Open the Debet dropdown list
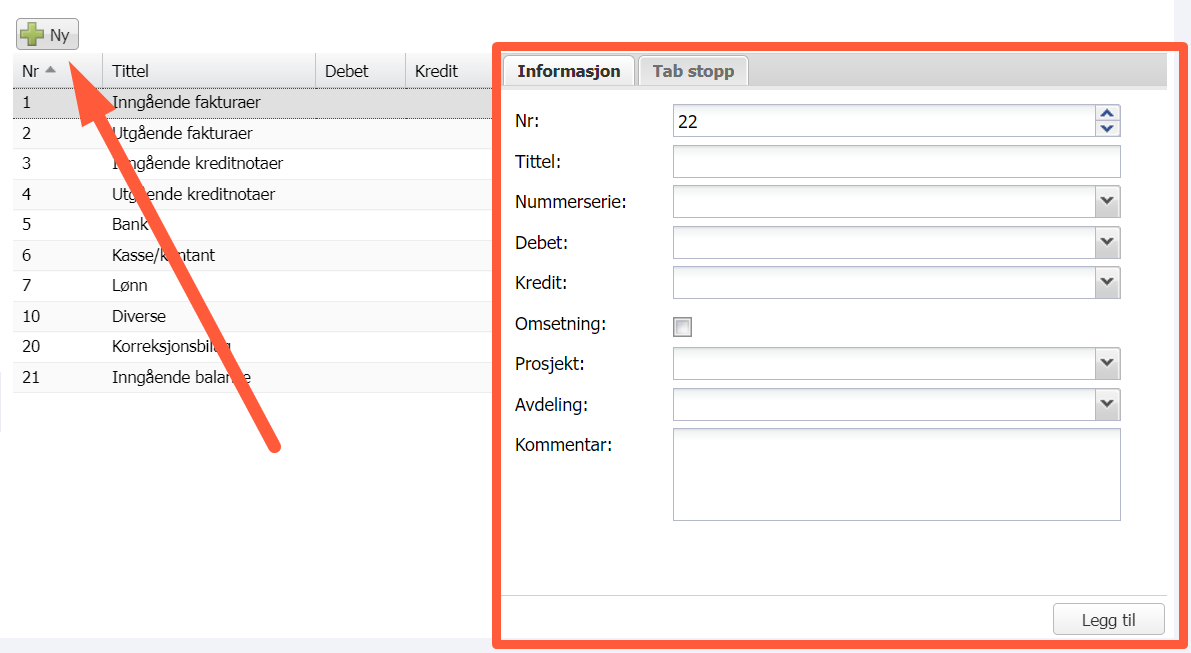 [1107, 243]
